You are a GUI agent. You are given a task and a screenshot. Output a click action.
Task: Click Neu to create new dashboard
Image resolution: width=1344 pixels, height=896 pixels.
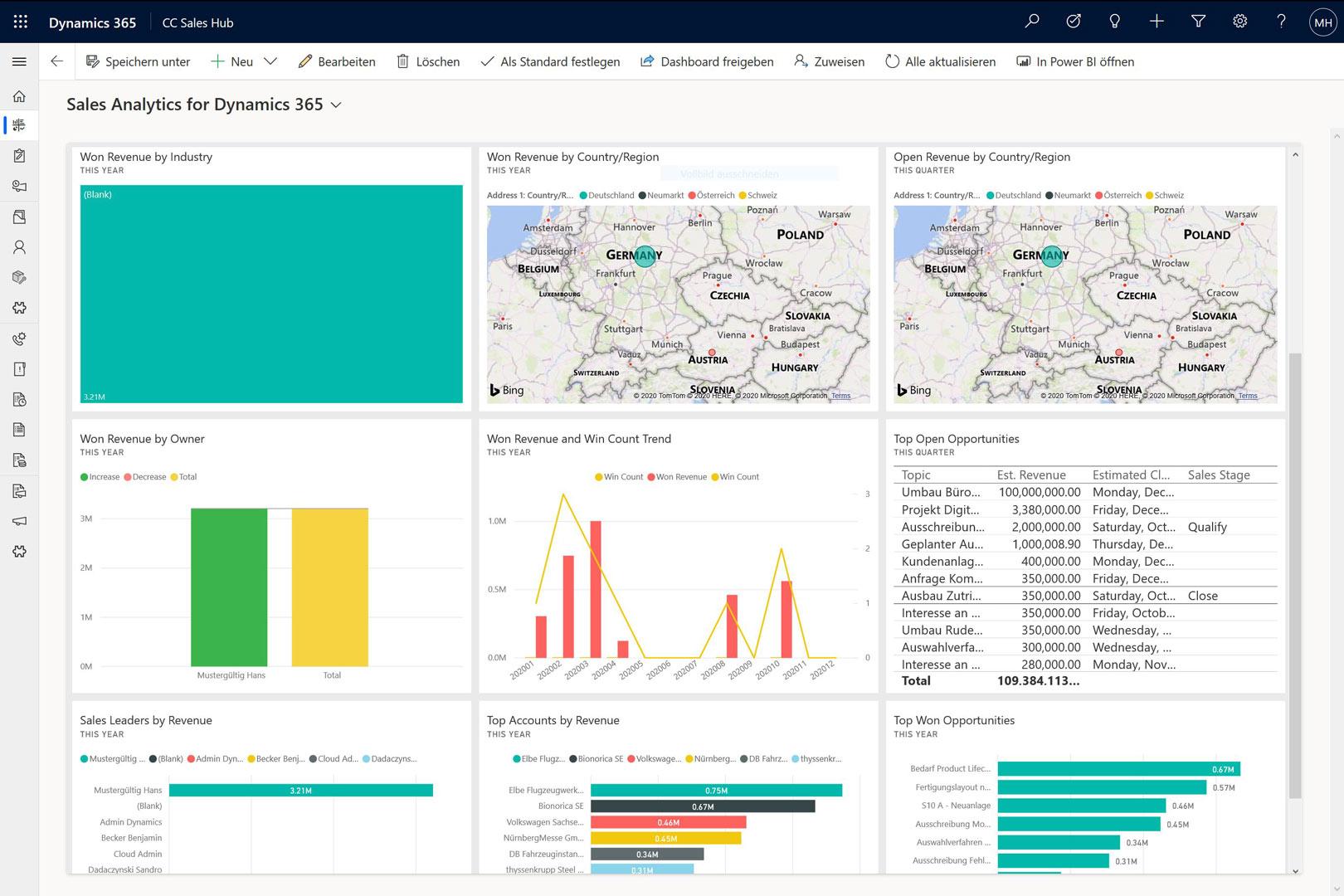(x=231, y=61)
